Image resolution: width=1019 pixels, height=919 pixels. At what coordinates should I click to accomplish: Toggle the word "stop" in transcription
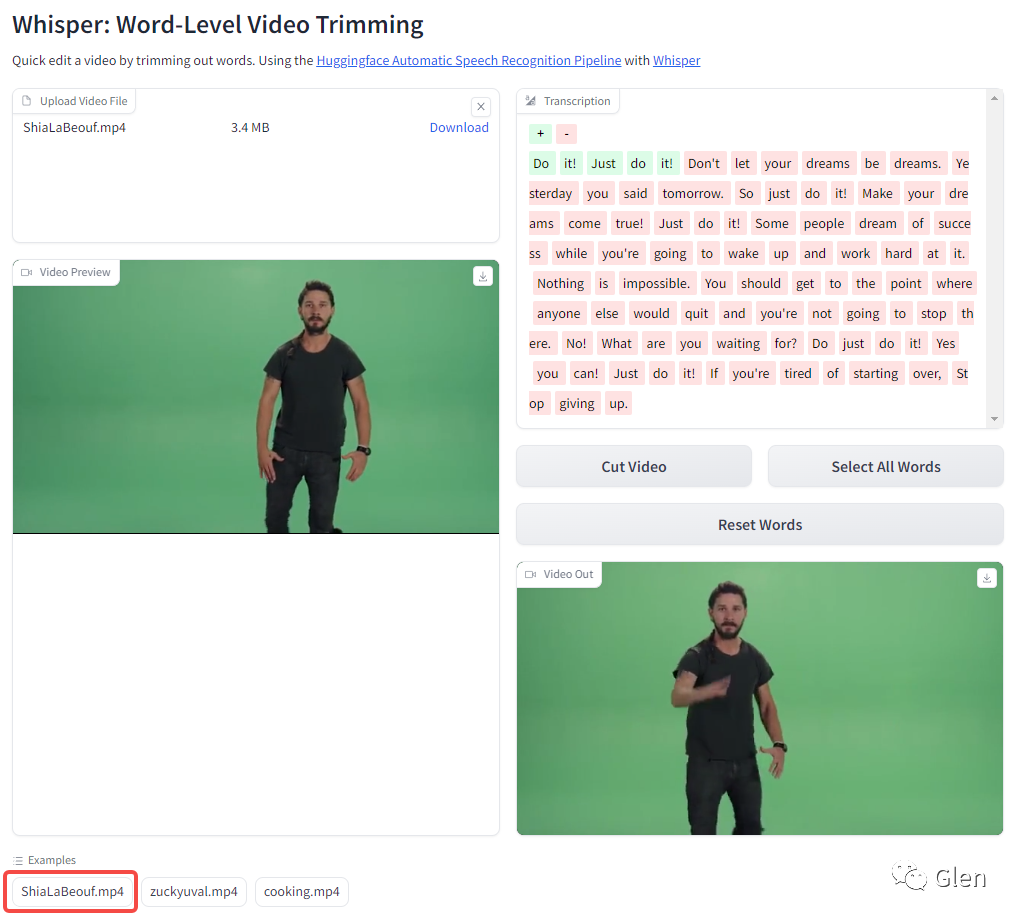coord(933,313)
